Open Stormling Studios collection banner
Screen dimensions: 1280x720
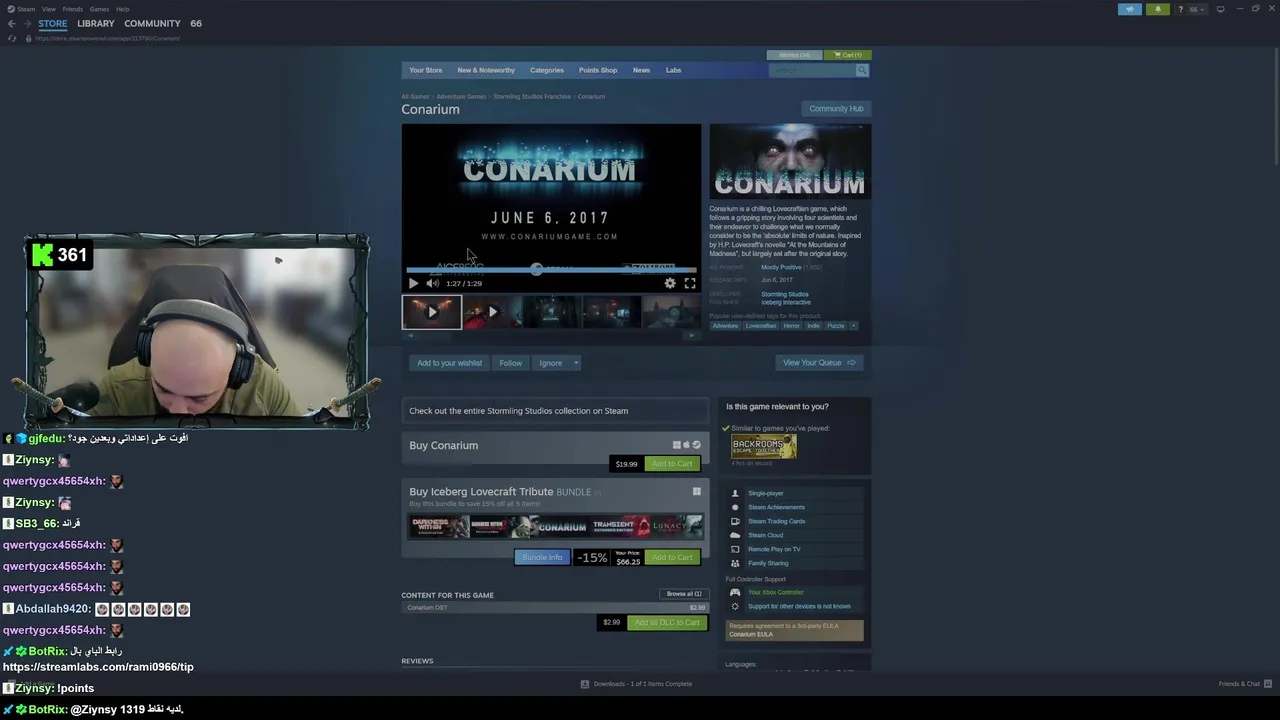[x=555, y=411]
